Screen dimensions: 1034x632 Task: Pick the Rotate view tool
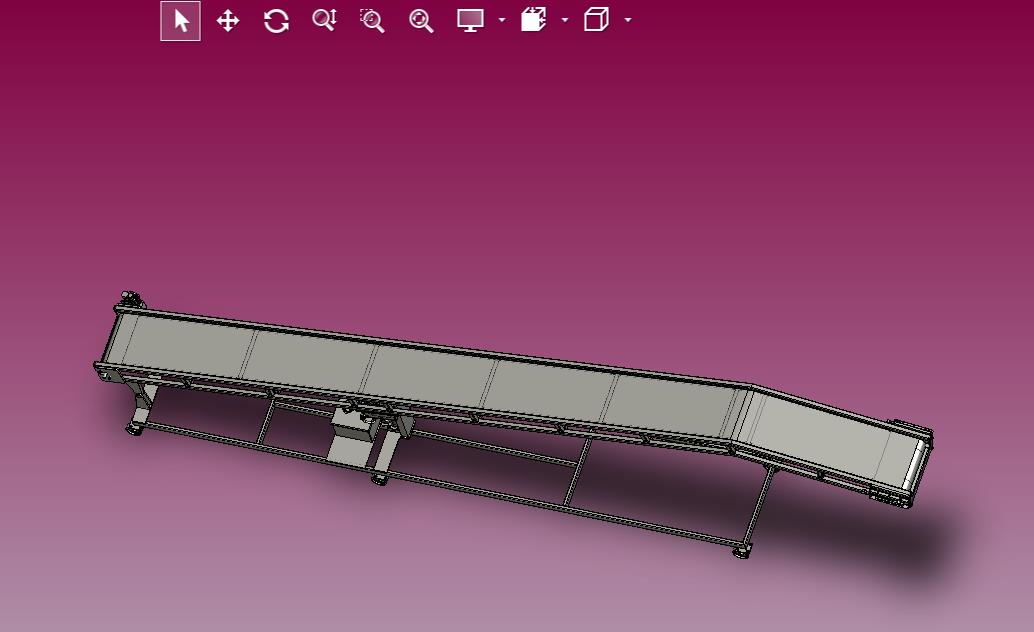tap(276, 21)
